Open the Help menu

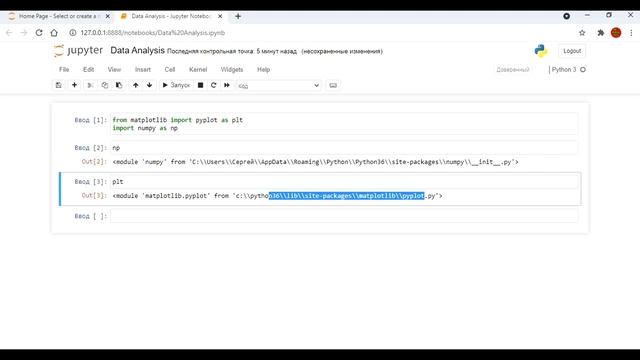pos(263,70)
